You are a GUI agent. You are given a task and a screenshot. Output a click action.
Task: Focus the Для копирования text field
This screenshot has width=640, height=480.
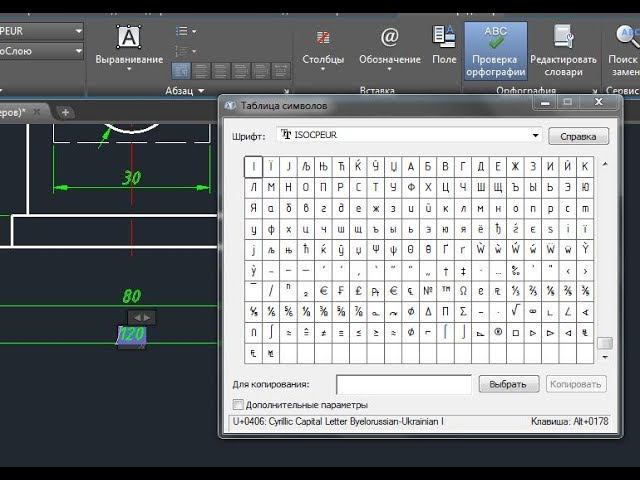[x=403, y=384]
